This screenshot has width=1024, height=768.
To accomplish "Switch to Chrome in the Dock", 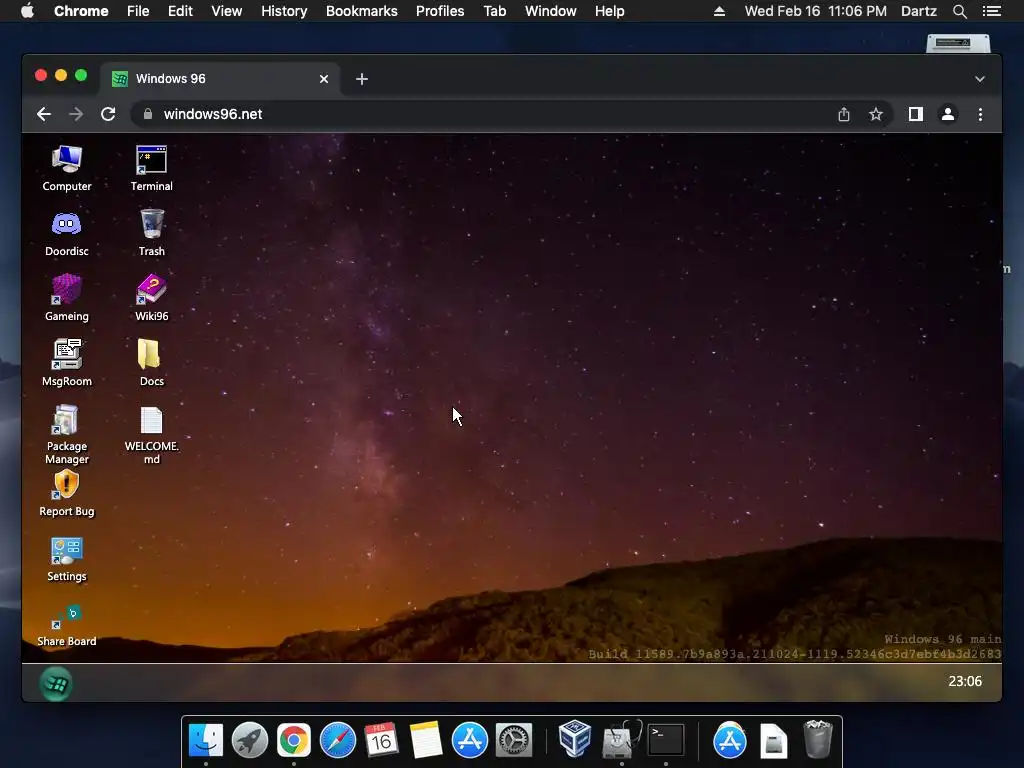I will 294,741.
